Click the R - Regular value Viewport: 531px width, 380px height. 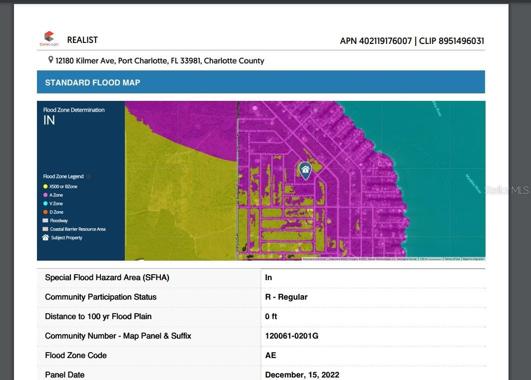(x=286, y=297)
